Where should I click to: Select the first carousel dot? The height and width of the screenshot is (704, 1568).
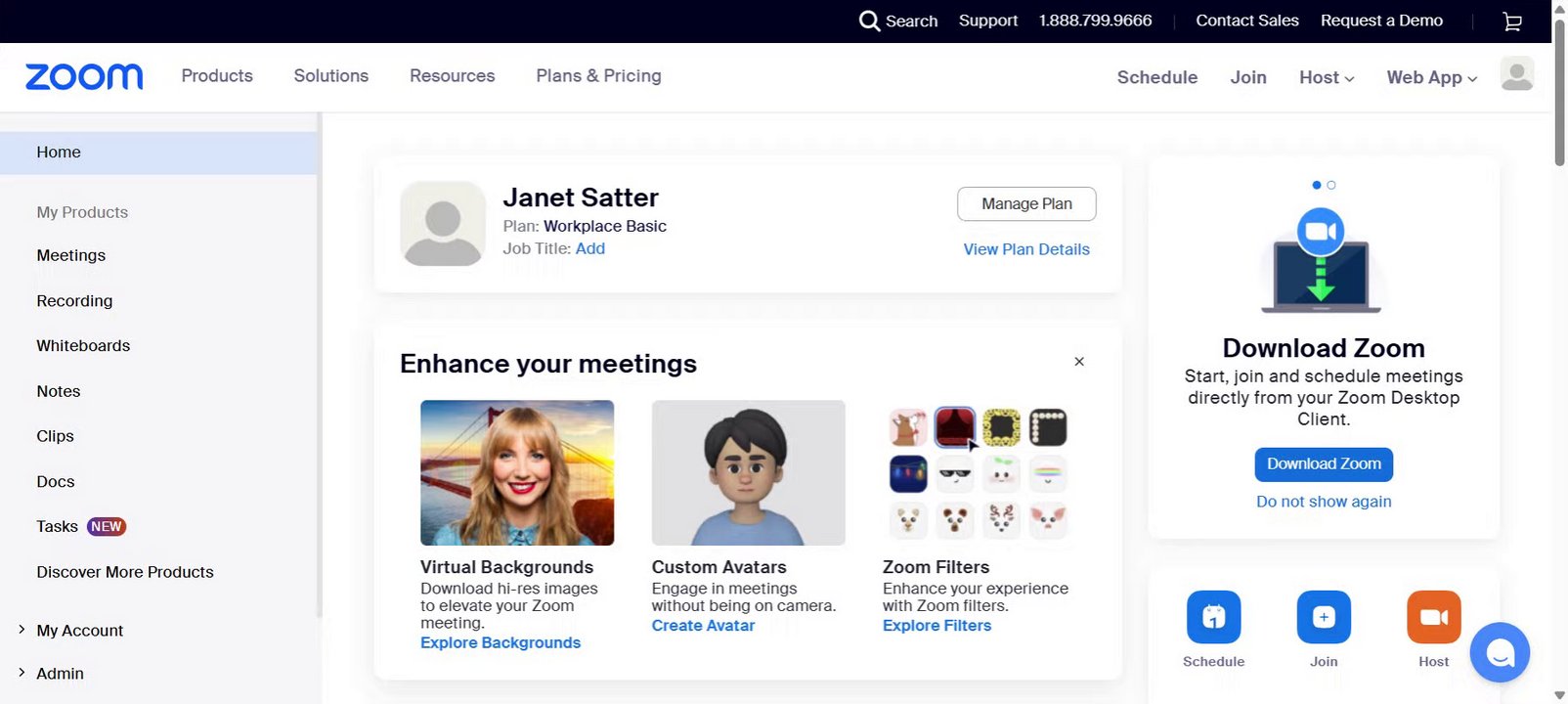pyautogui.click(x=1317, y=185)
